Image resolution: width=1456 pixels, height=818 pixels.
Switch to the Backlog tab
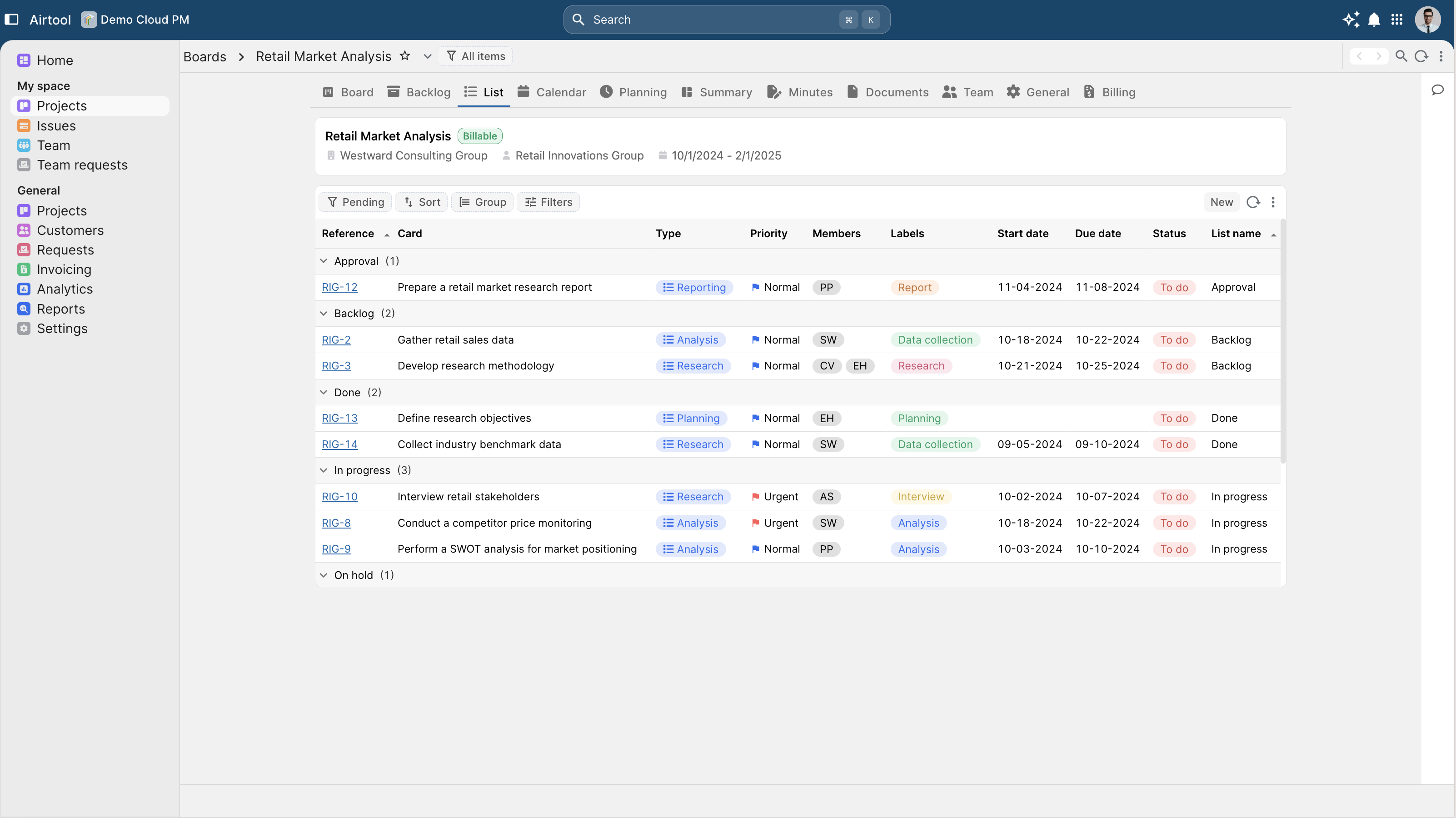click(x=419, y=92)
